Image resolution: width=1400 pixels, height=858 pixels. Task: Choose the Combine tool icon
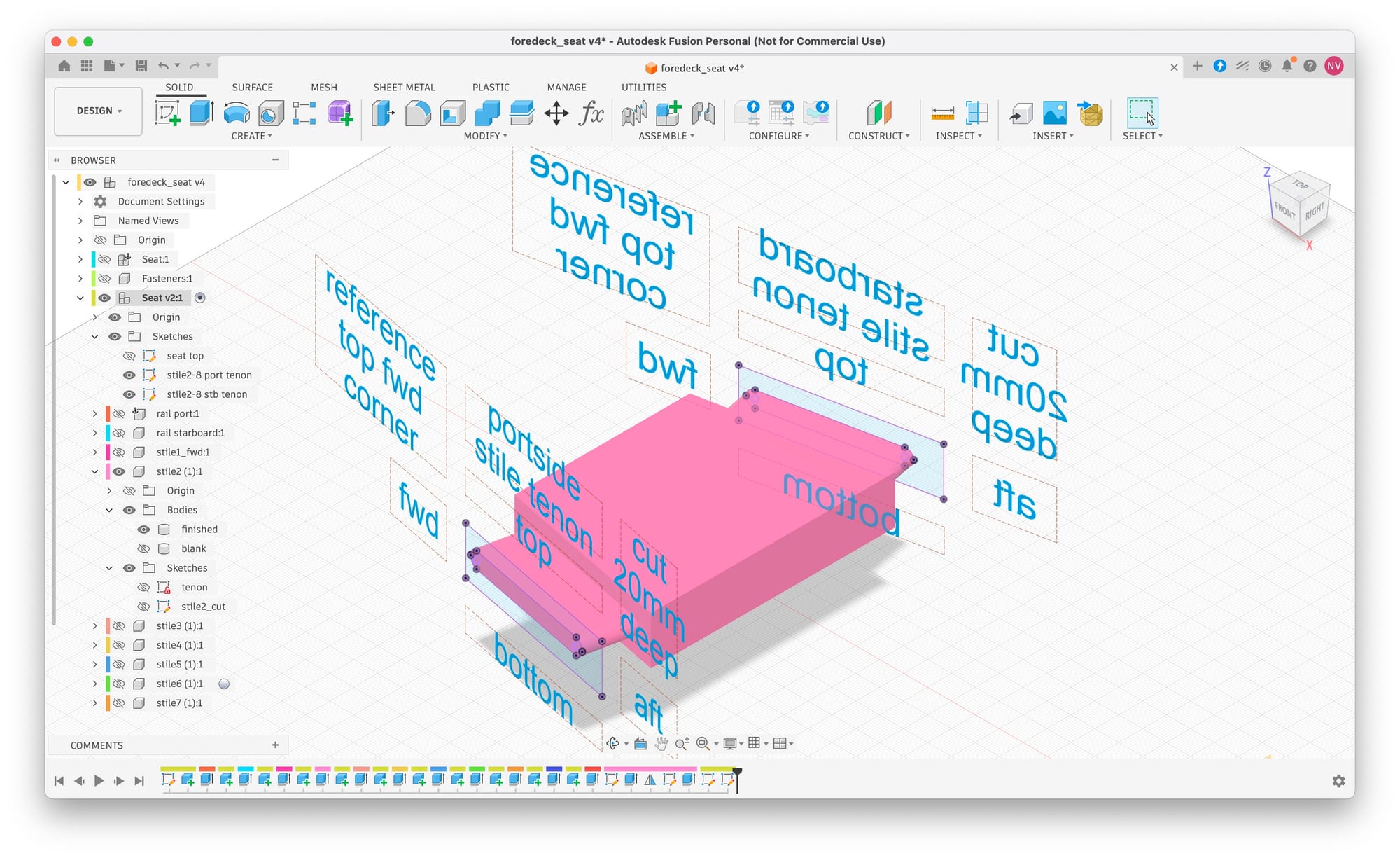click(487, 113)
